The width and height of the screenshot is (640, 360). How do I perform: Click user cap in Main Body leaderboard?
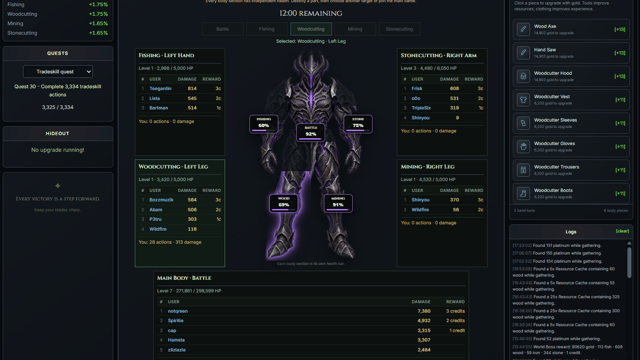tap(172, 331)
